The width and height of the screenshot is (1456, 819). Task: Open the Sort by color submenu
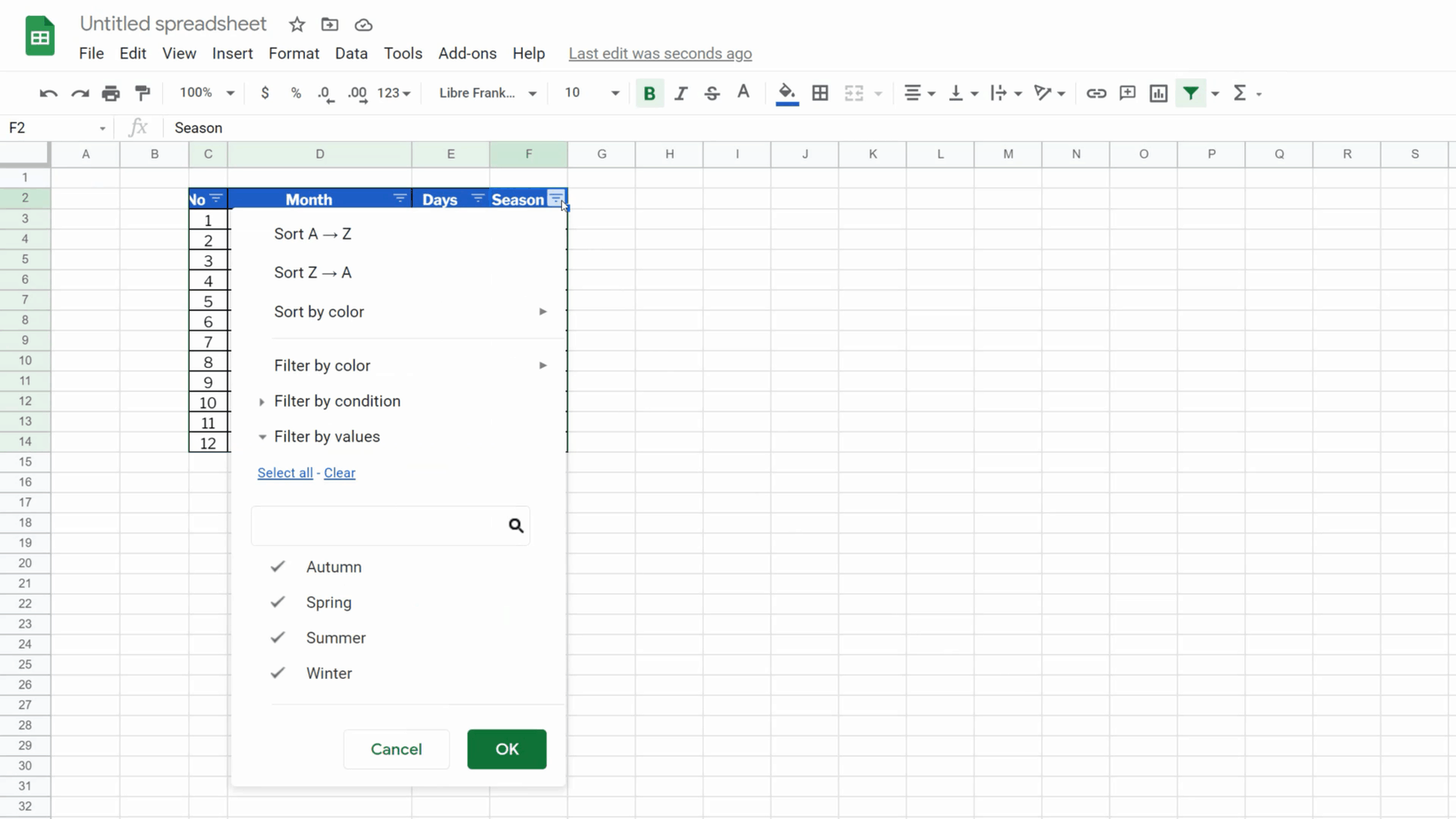[319, 311]
